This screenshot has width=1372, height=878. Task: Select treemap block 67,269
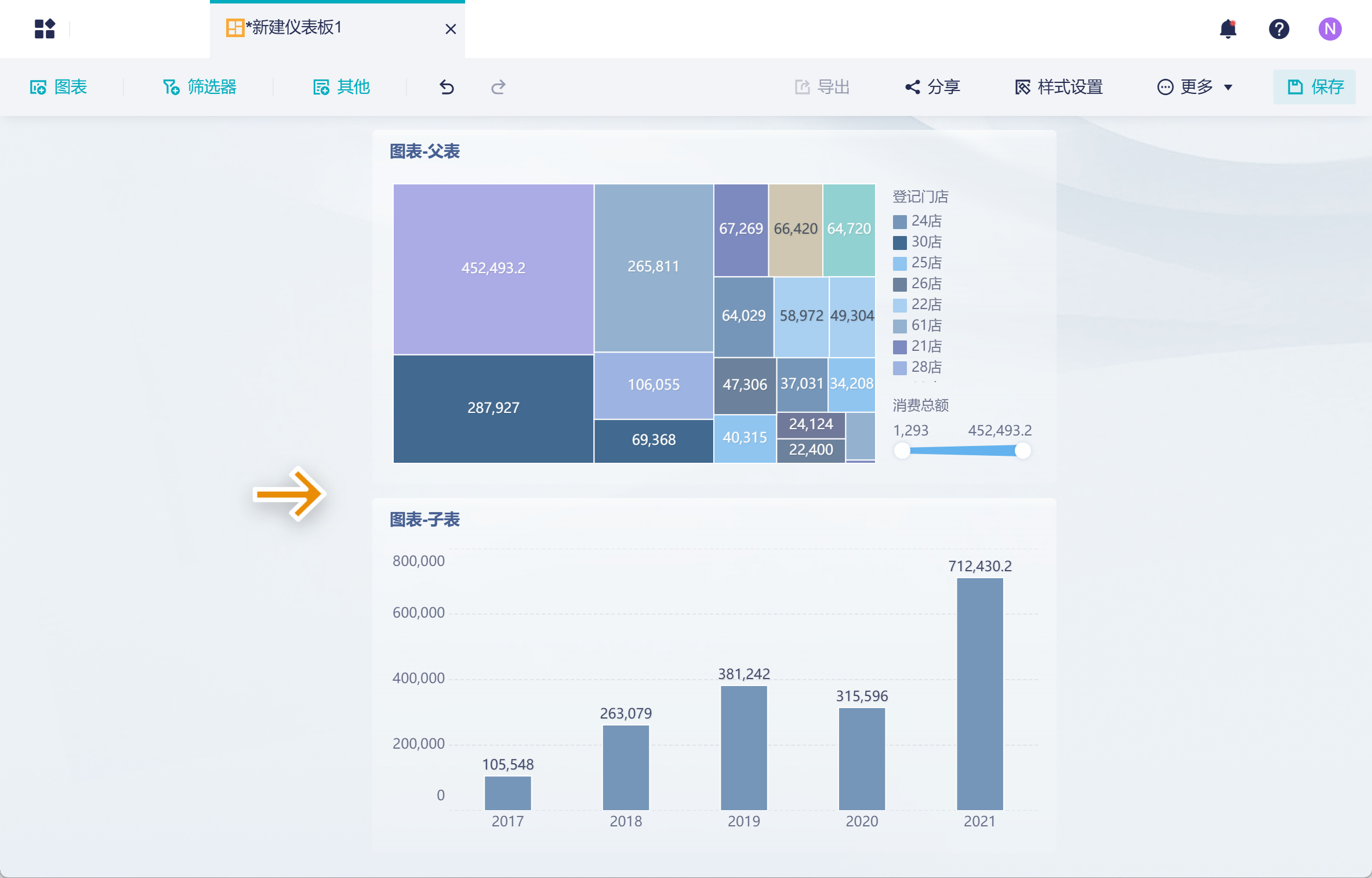click(741, 230)
